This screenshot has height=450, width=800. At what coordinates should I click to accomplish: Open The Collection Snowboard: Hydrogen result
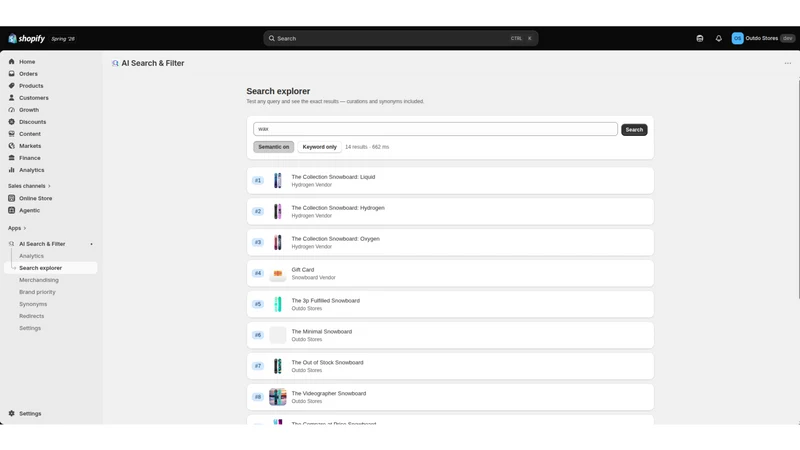coord(450,211)
